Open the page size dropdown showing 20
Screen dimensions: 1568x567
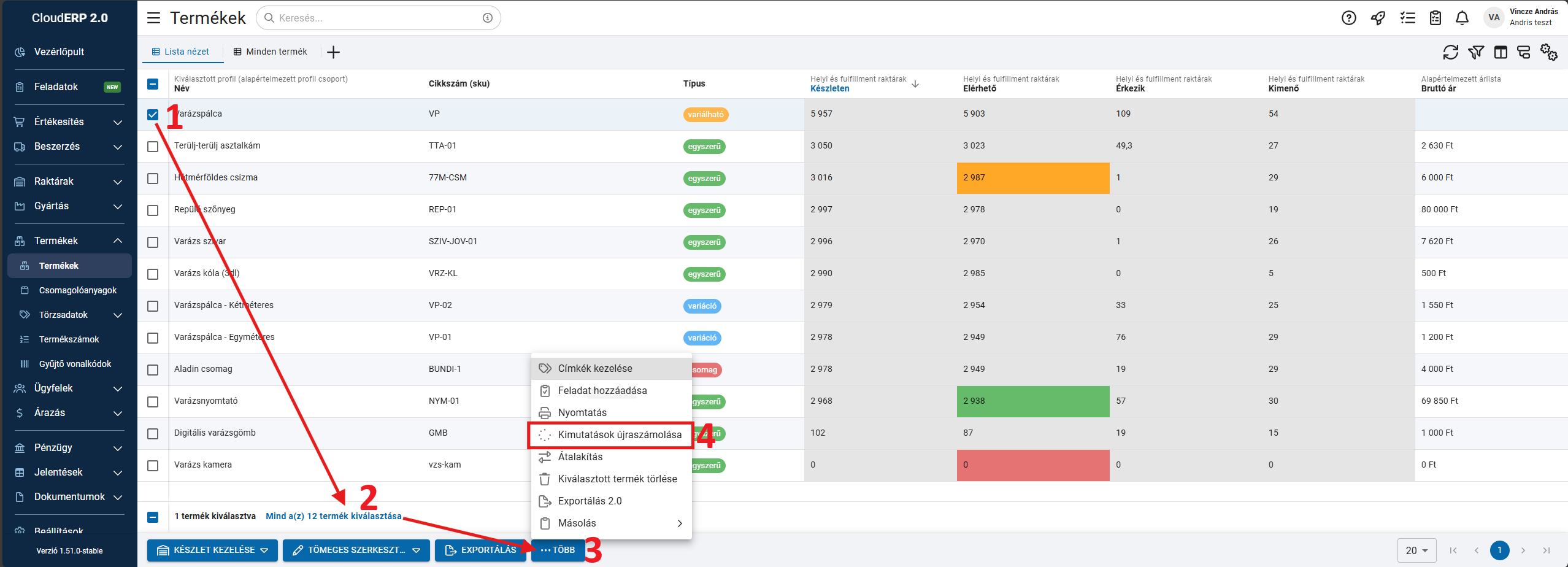click(1416, 550)
